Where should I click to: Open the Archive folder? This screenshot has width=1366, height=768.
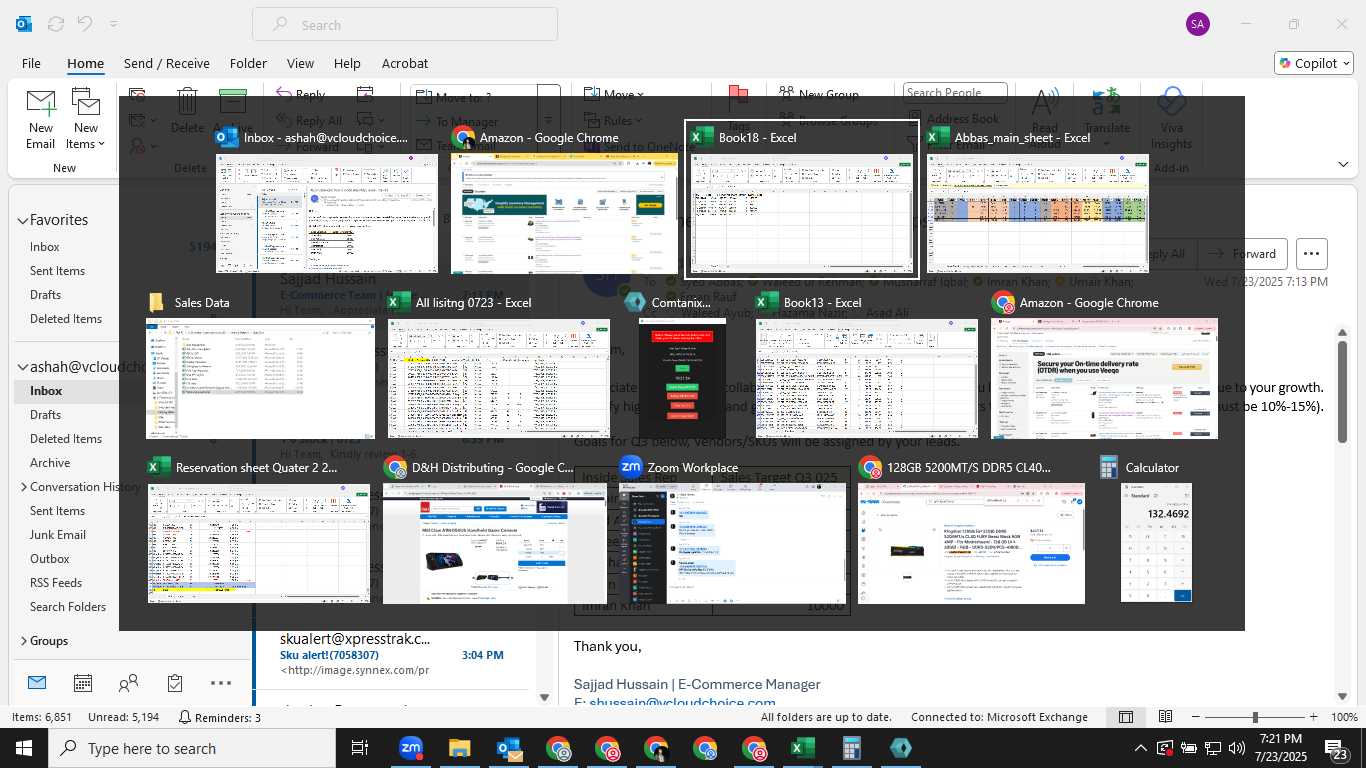(x=50, y=463)
